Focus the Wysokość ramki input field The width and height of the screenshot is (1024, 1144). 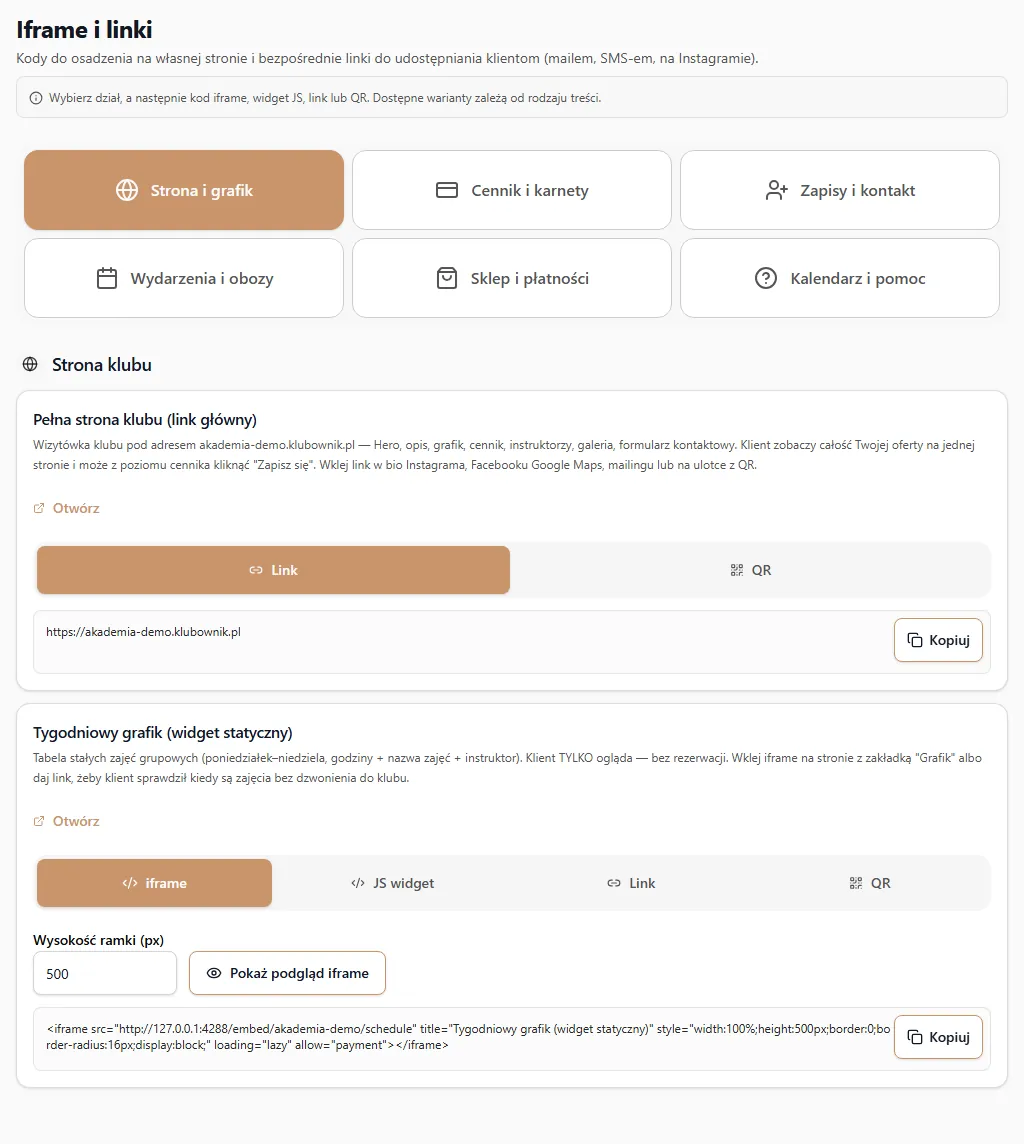pyautogui.click(x=105, y=973)
